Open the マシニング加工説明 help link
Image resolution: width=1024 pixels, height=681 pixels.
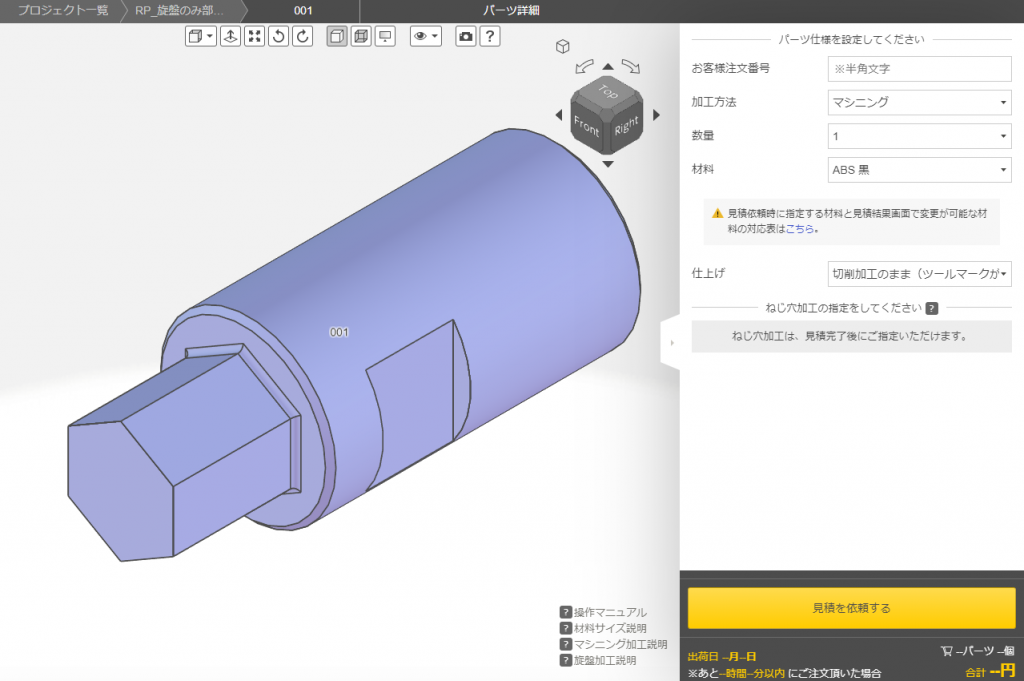(x=620, y=644)
